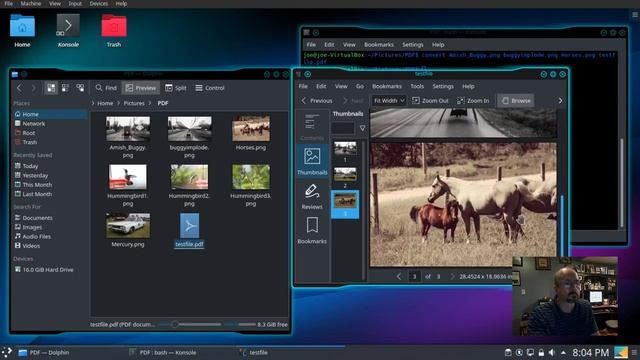640x360 pixels.
Task: Open Thumbnails side panel in Okular
Action: click(312, 161)
